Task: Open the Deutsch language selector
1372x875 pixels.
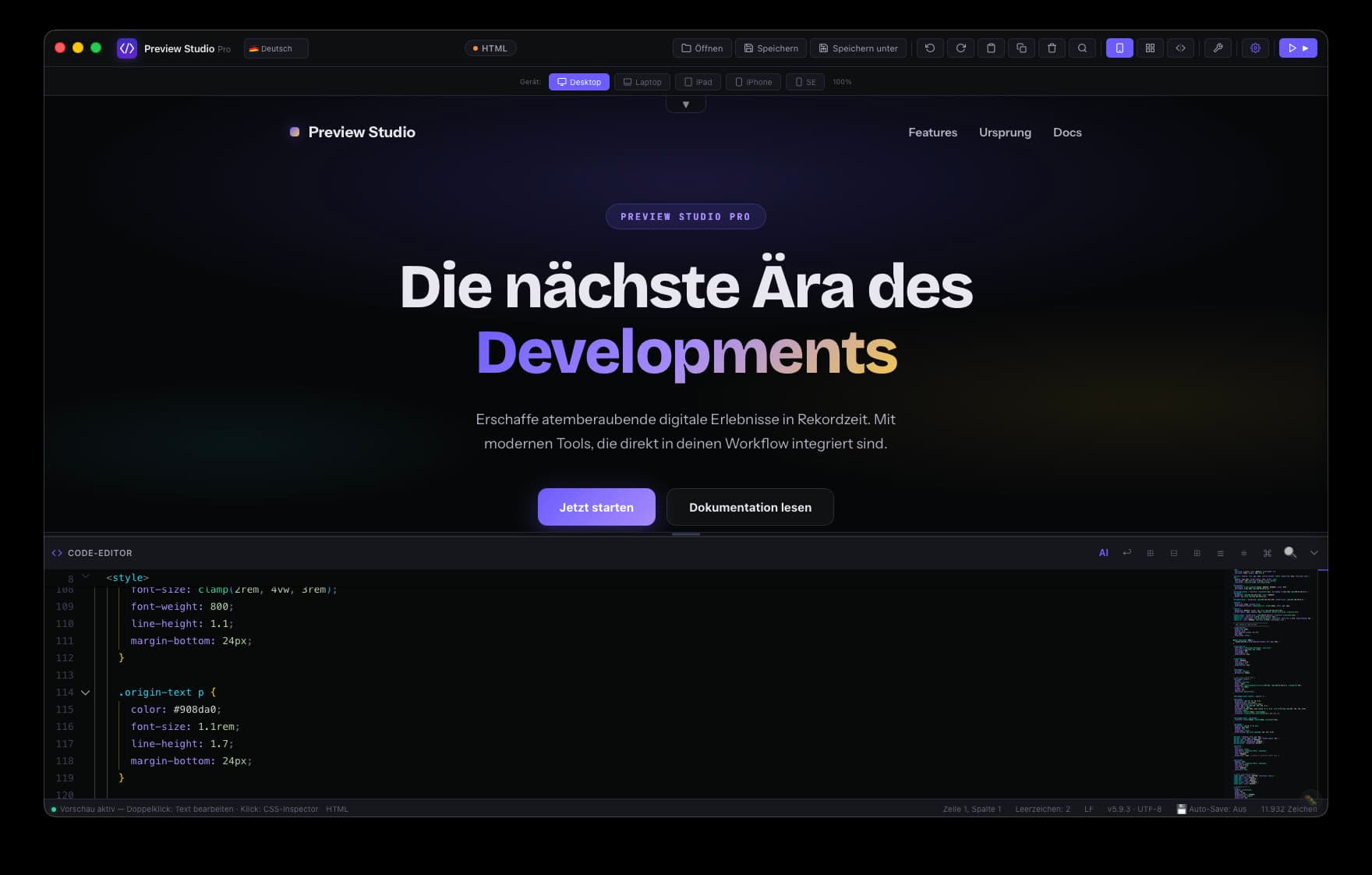Action: [x=276, y=48]
